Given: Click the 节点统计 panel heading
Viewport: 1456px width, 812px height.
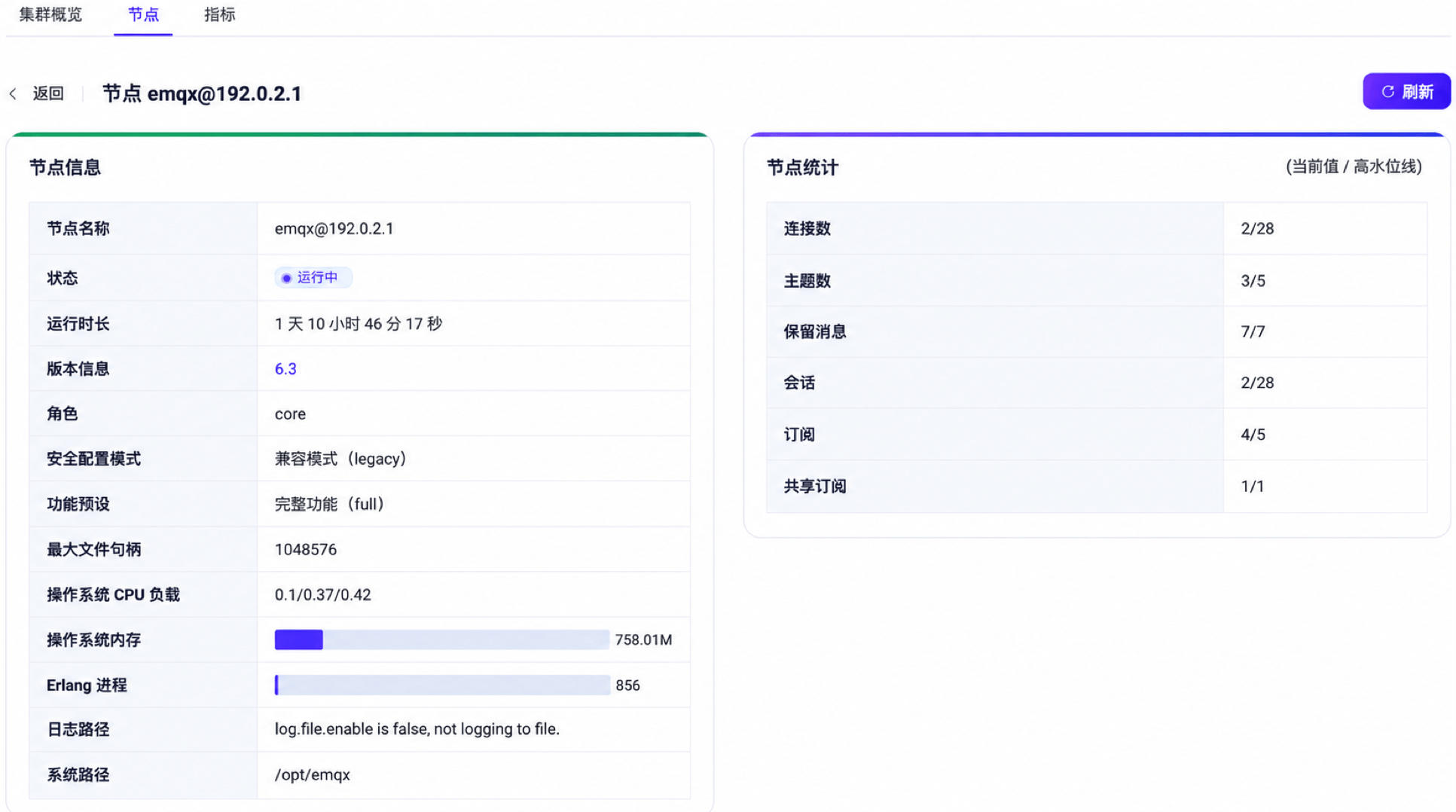Looking at the screenshot, I should pos(802,167).
